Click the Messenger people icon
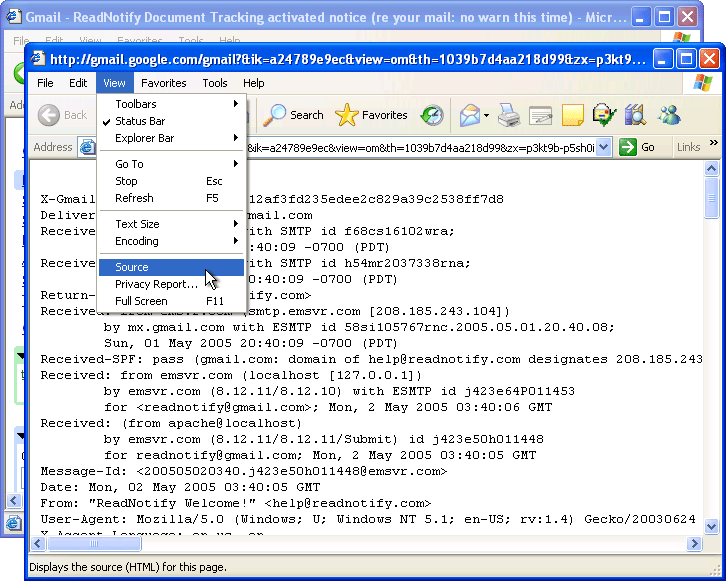Viewport: 726px width, 581px height. (x=669, y=116)
